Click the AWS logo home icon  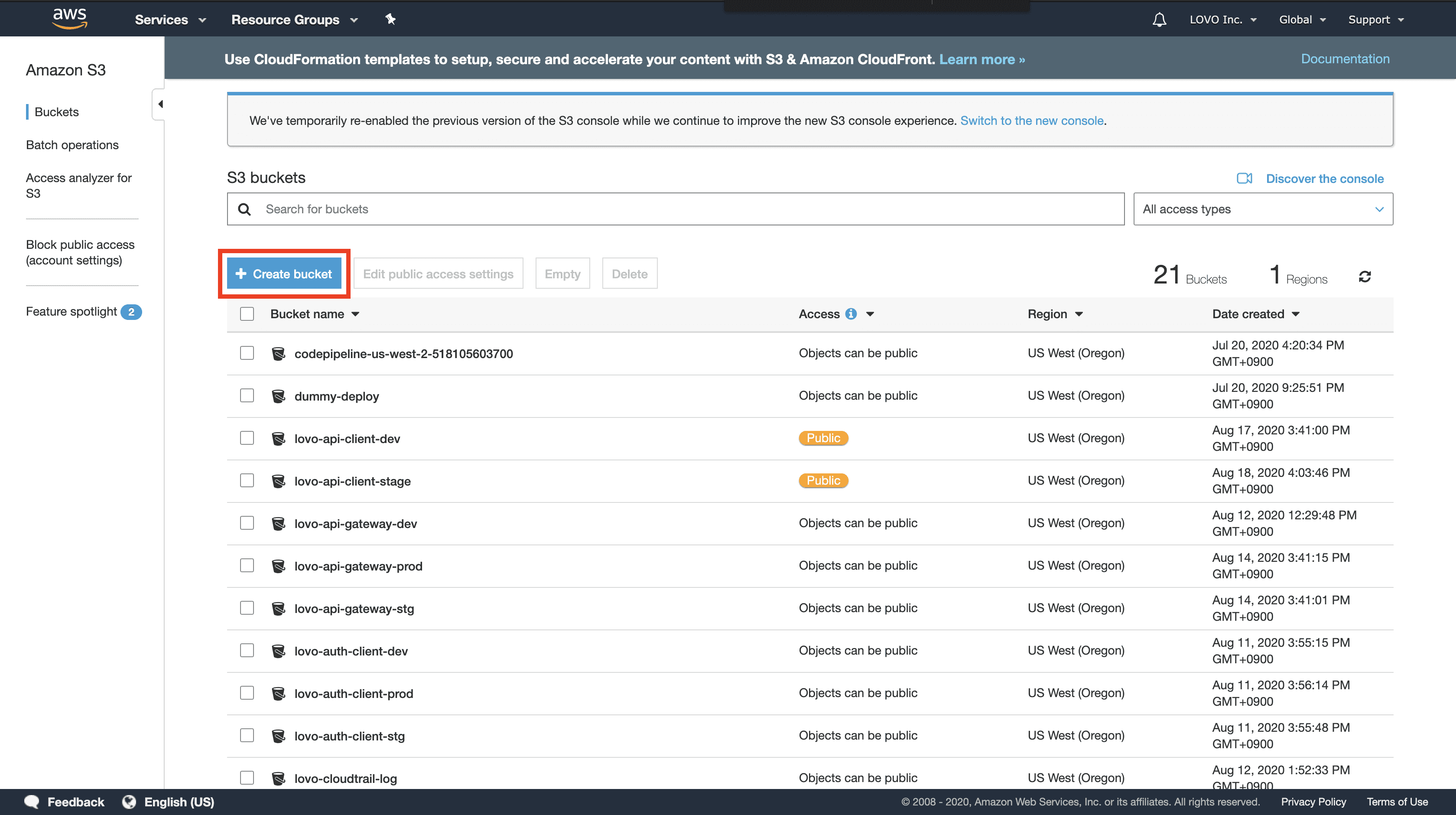69,19
